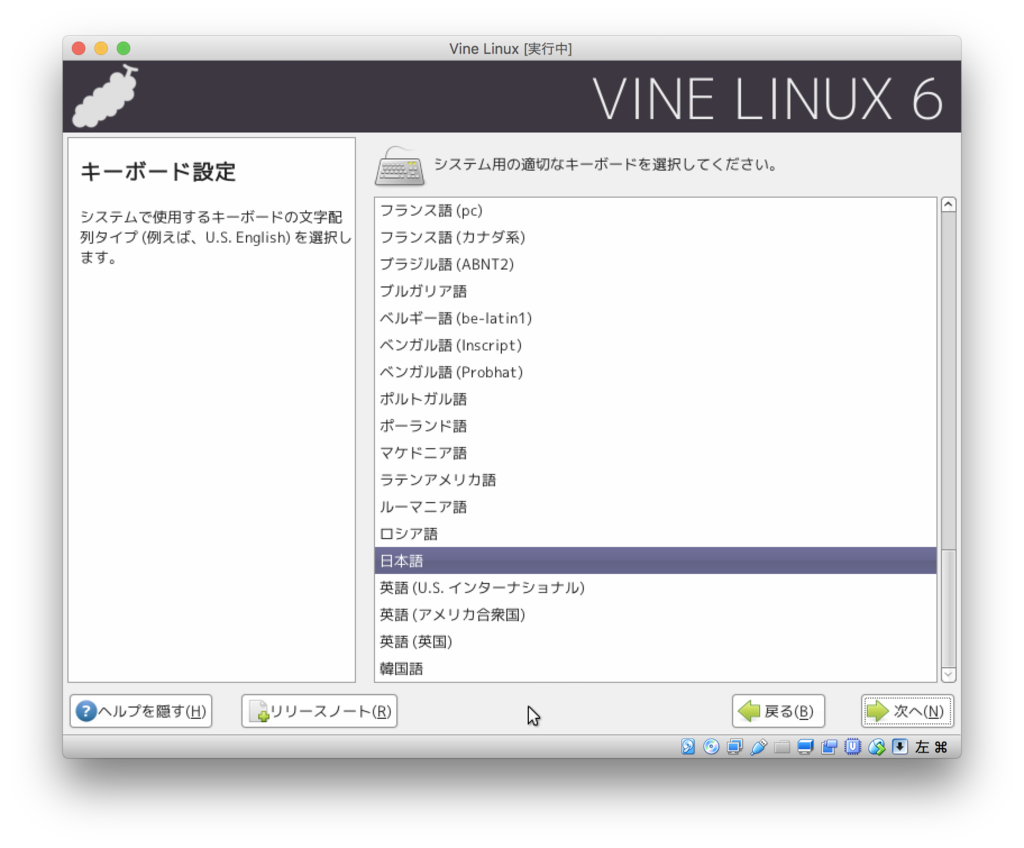Open the network adapters status icon
The height and width of the screenshot is (848, 1024).
point(735,747)
